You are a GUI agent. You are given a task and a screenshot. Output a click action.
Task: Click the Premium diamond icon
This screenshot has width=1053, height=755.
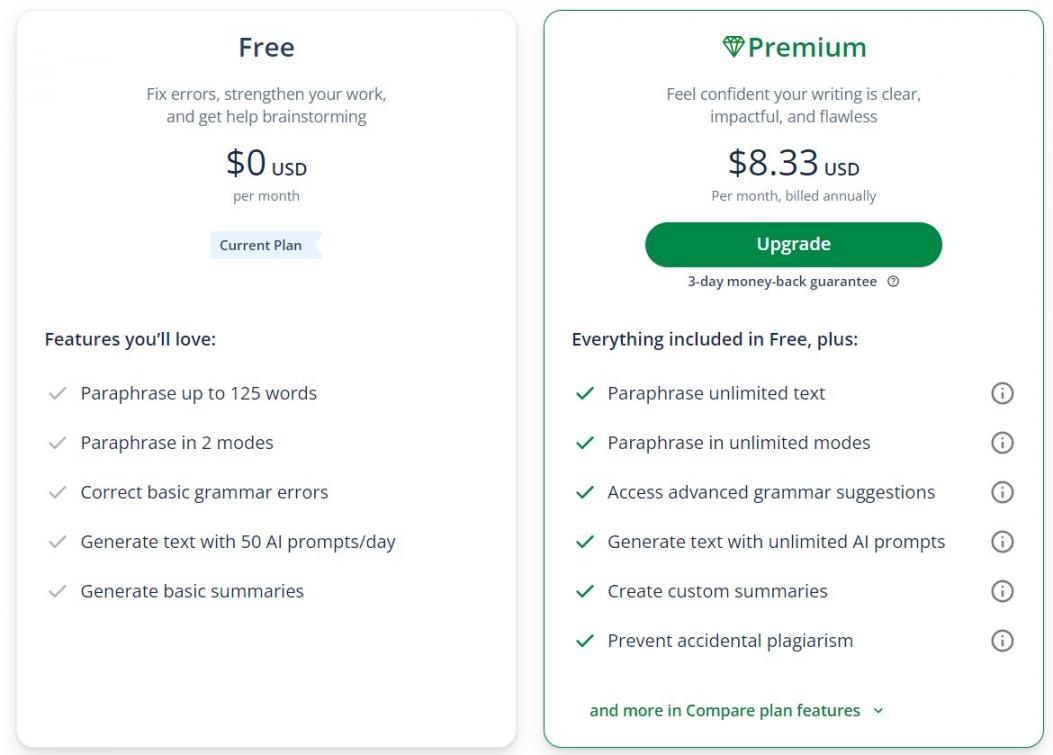tap(733, 47)
